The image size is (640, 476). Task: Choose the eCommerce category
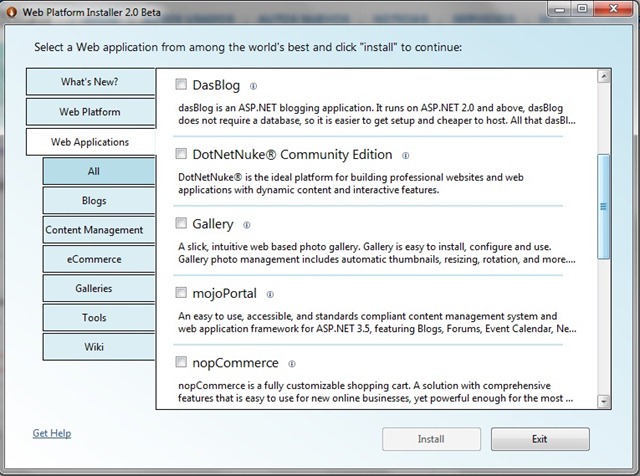pyautogui.click(x=99, y=259)
